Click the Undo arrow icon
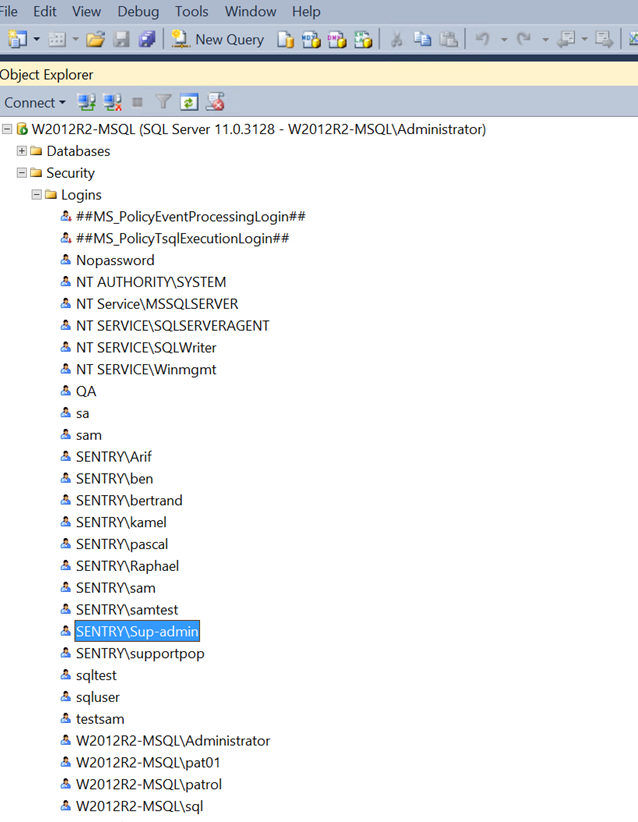 (x=482, y=39)
